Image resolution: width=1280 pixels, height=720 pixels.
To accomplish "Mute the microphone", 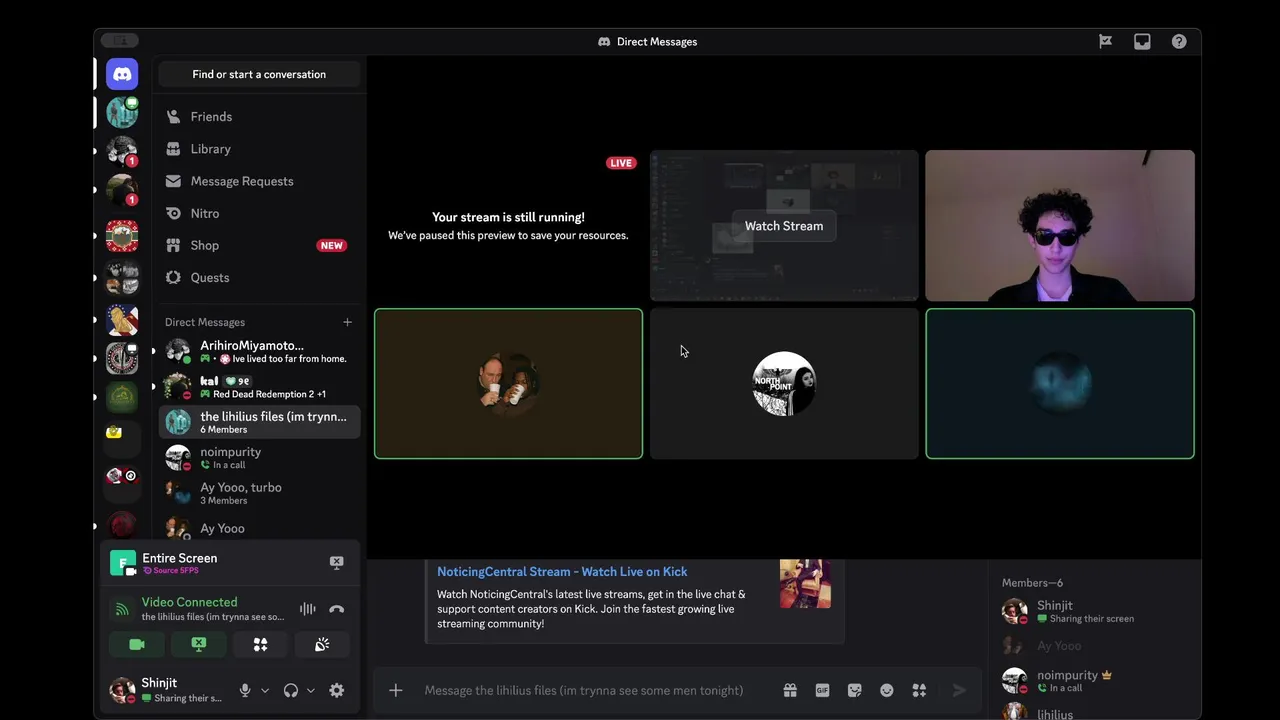I will point(245,690).
